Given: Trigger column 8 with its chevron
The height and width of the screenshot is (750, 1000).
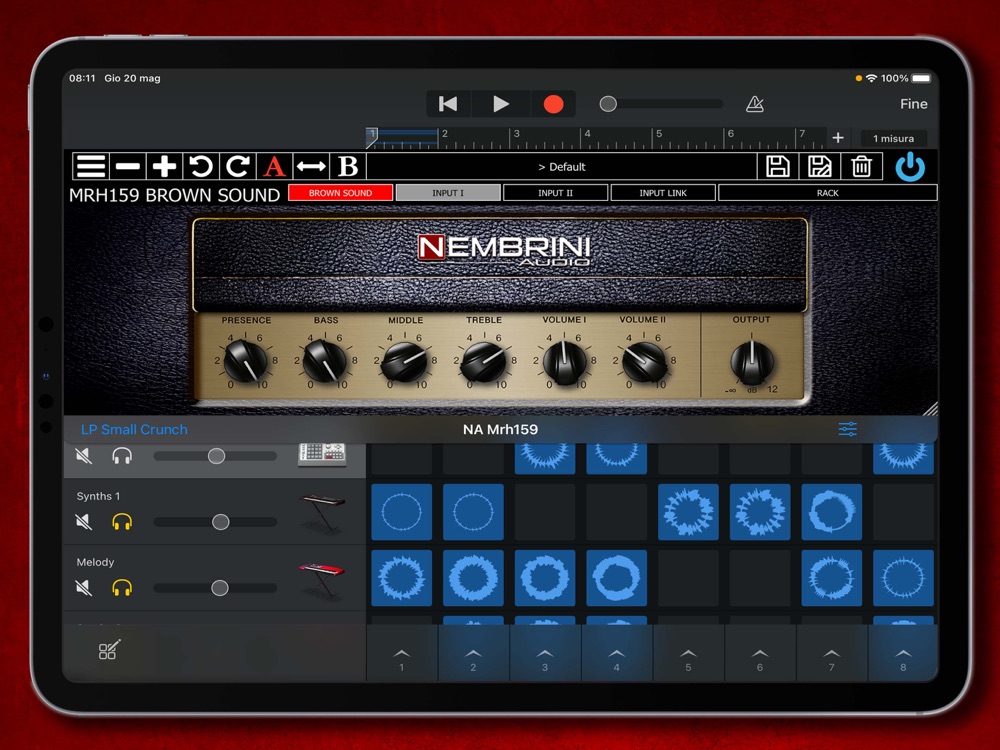Looking at the screenshot, I should (903, 654).
